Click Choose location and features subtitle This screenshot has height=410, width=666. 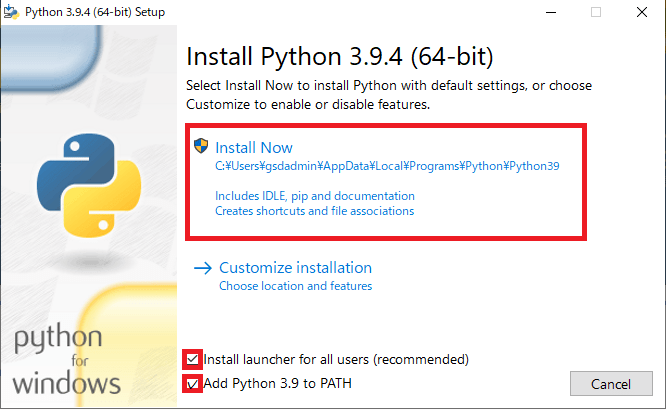coord(295,286)
